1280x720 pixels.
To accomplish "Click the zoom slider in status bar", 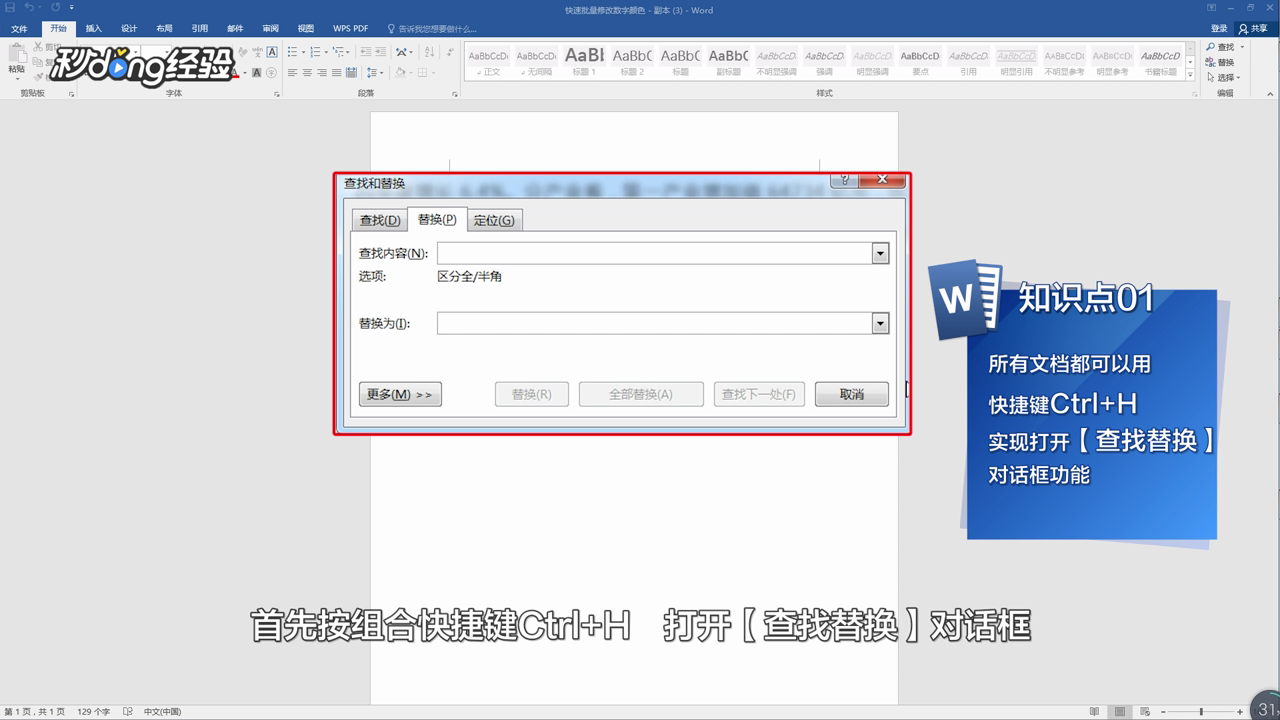I will coord(1200,711).
